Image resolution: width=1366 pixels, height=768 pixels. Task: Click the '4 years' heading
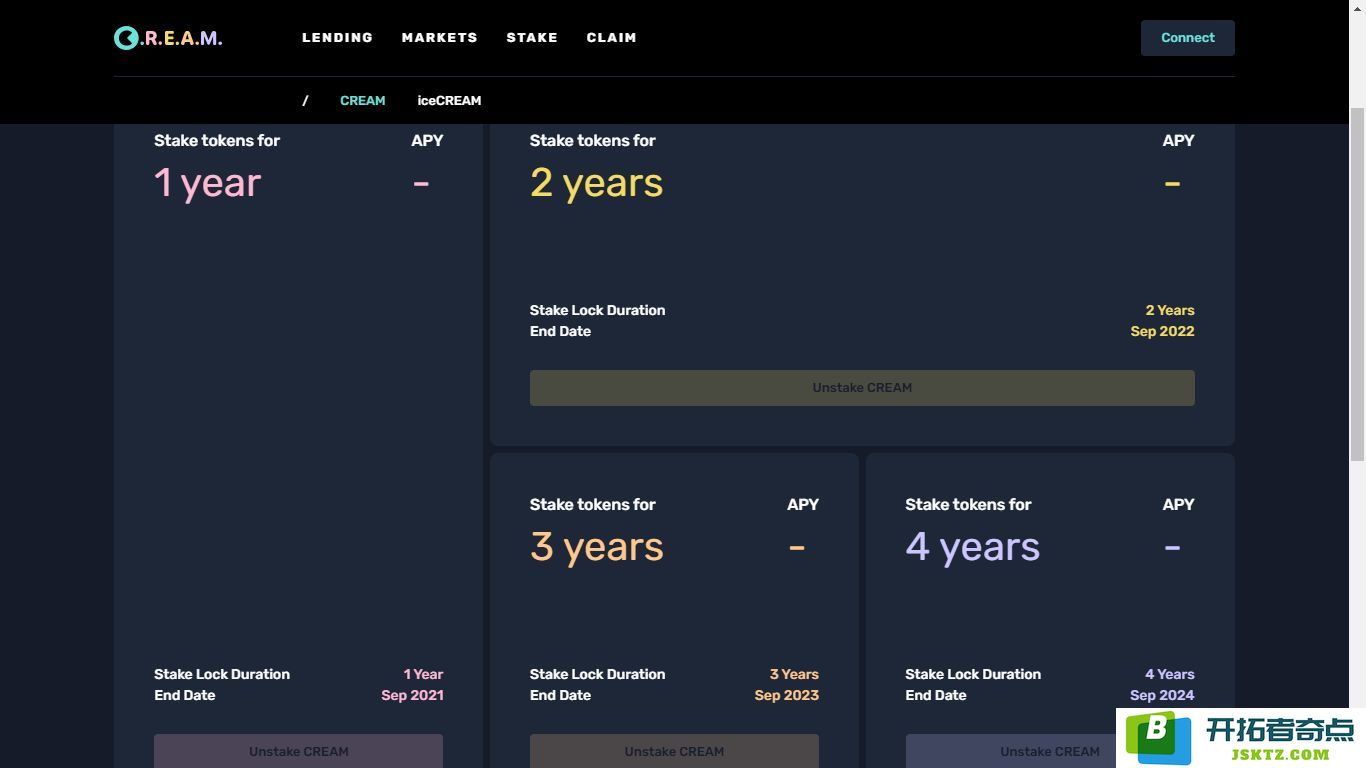(973, 548)
